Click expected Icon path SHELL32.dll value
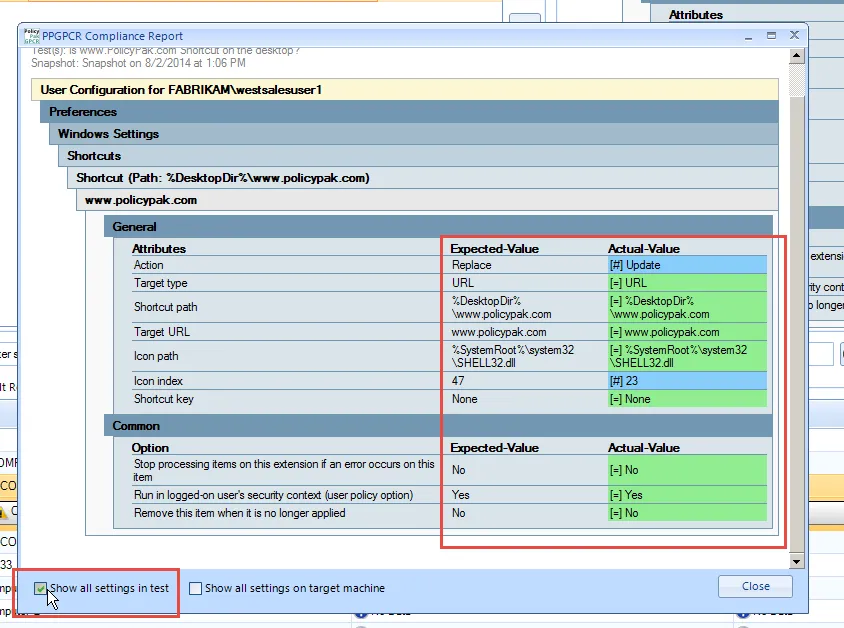The height and width of the screenshot is (628, 844). click(x=513, y=356)
